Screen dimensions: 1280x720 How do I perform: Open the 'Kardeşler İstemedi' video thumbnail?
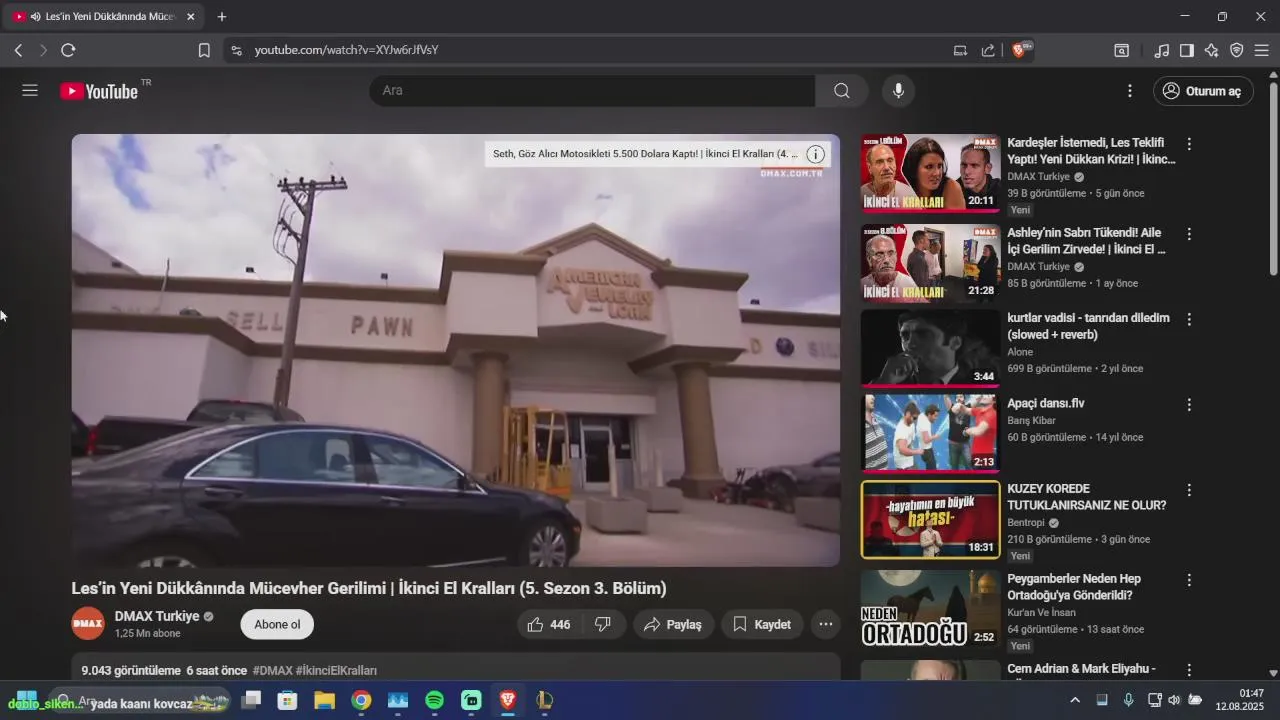[x=930, y=173]
